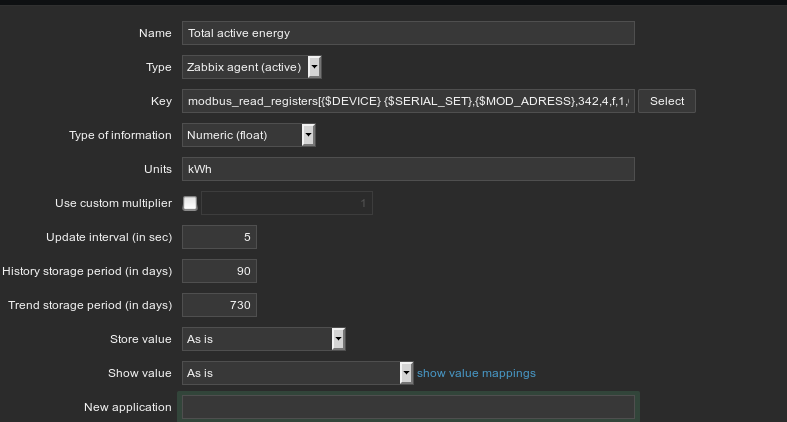Focus the Units field containing kWh
787x422 pixels.
pos(408,169)
